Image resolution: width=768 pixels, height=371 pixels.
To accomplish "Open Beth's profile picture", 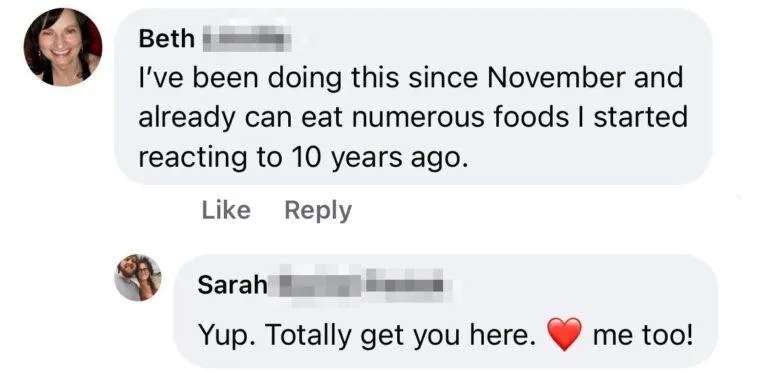I will [63, 47].
